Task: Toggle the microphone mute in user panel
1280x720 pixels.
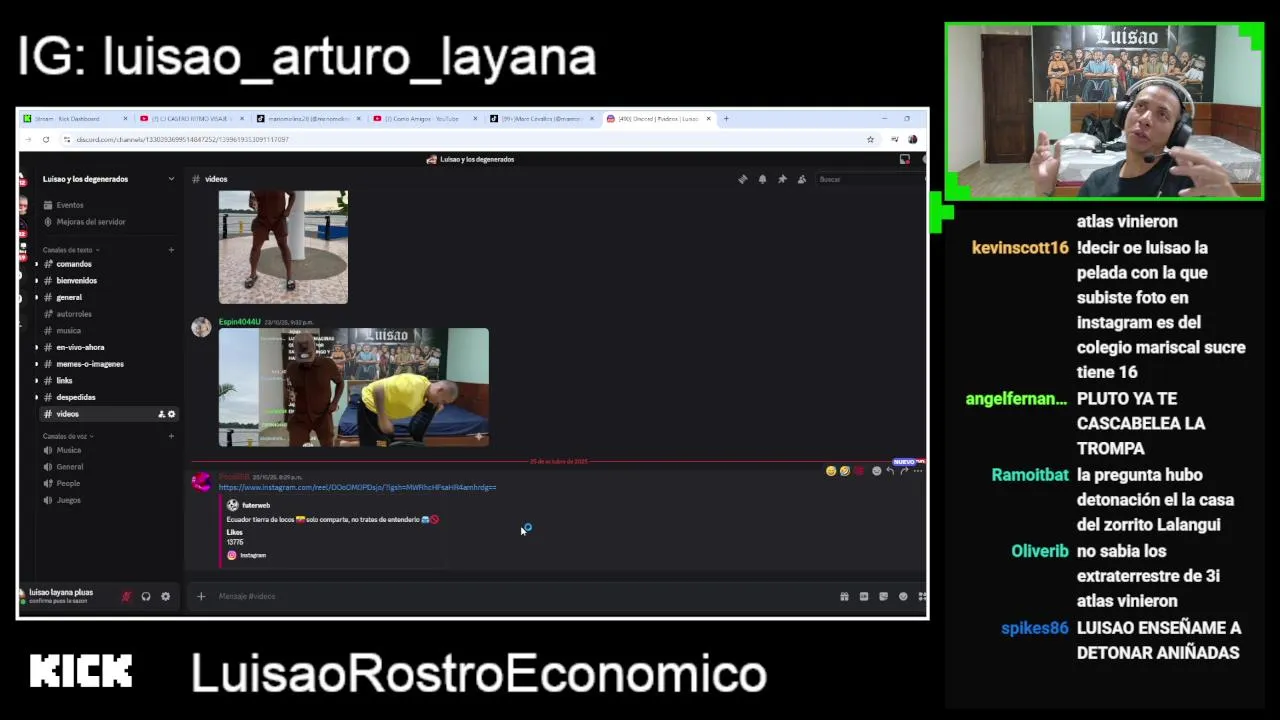Action: [x=126, y=596]
